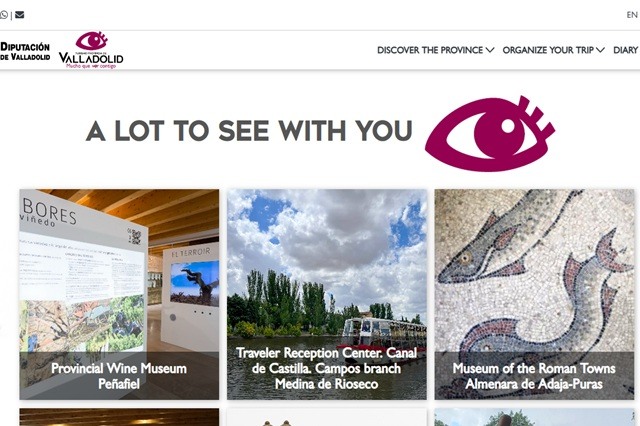The height and width of the screenshot is (426, 640).
Task: Click the Diputación de Valladolid logo
Action: [25, 51]
